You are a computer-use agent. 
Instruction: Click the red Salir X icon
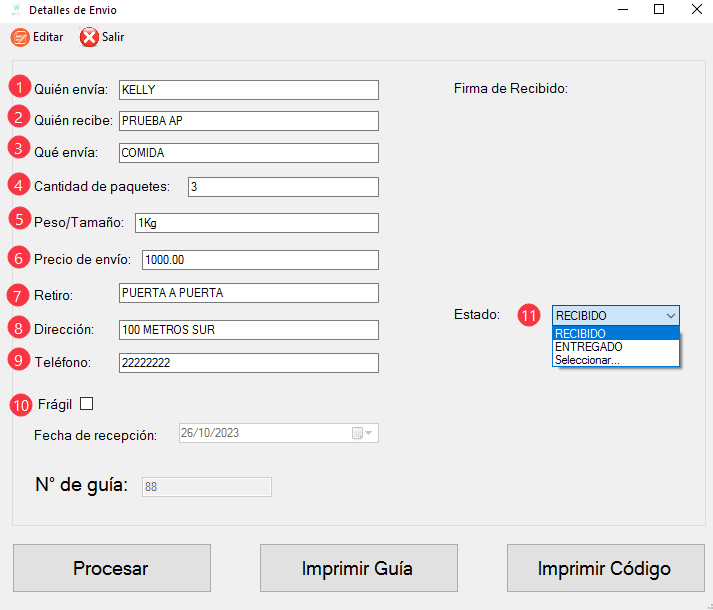89,37
